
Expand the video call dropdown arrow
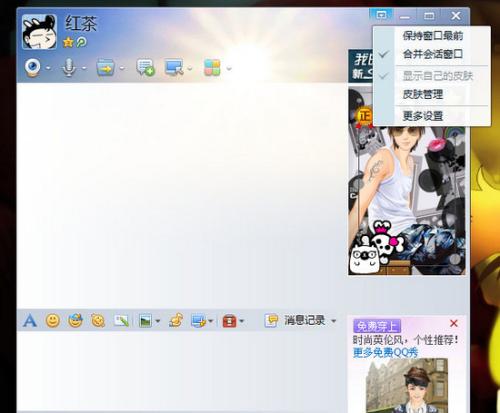(49, 68)
